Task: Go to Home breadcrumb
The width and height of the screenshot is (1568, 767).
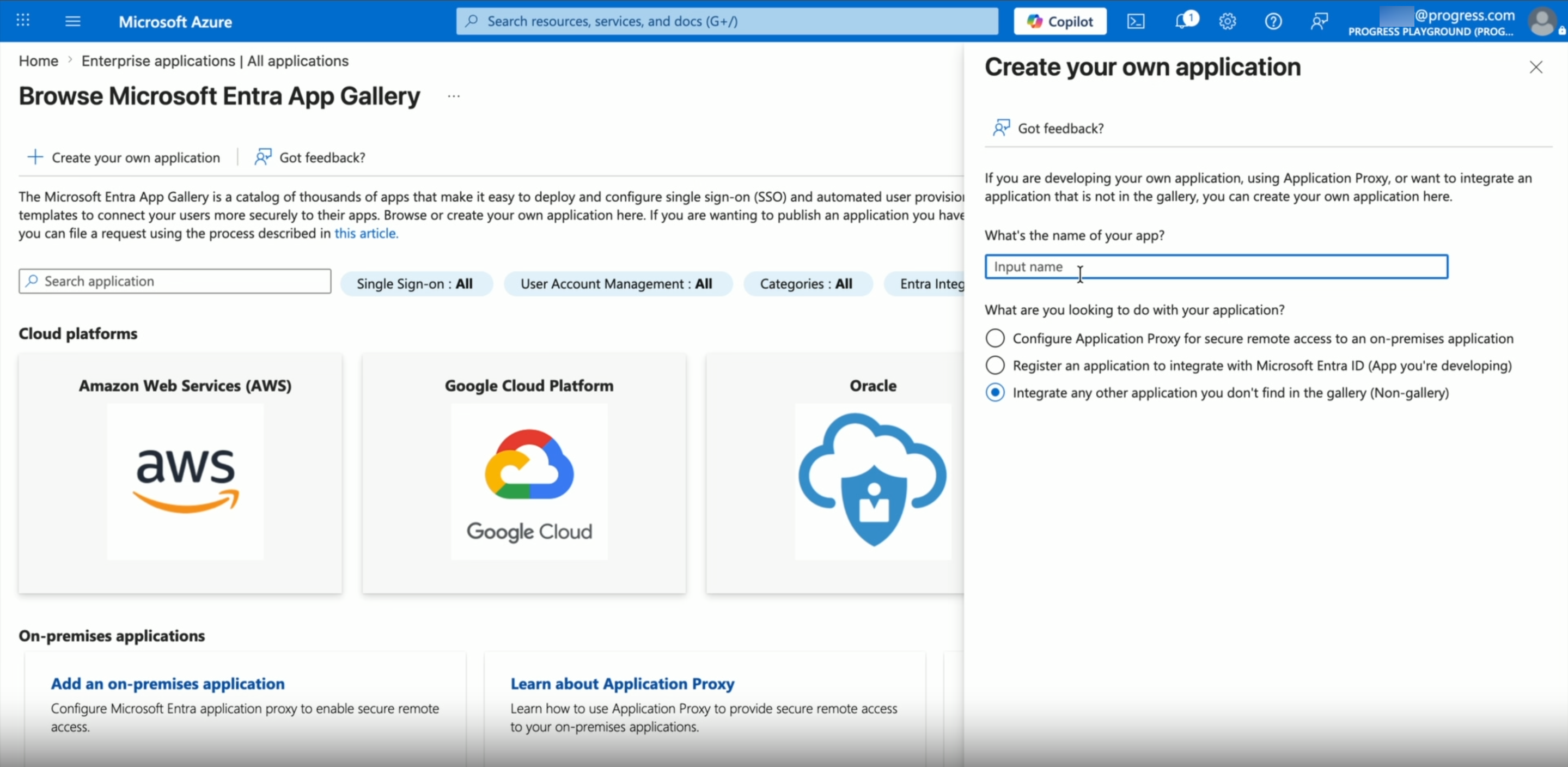Action: click(x=38, y=61)
